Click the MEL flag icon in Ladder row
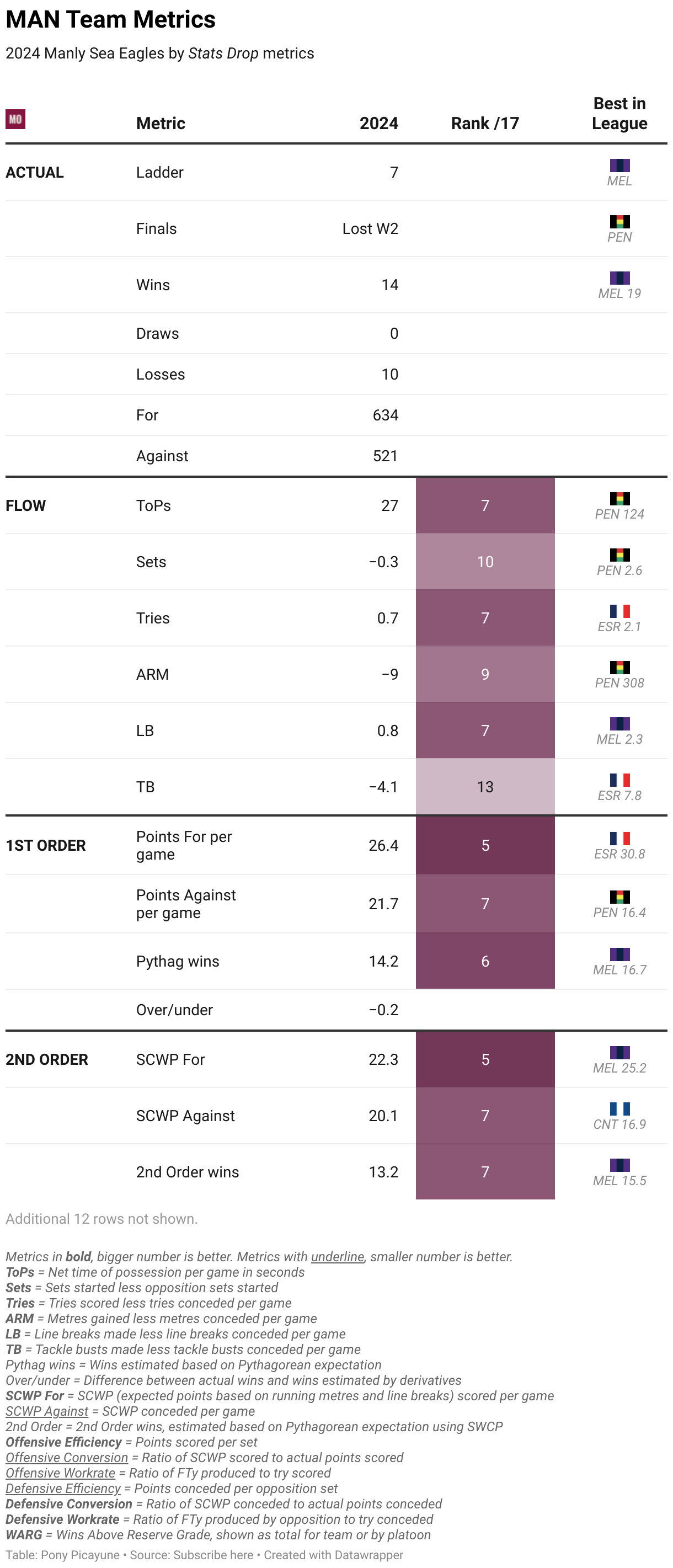 (x=619, y=166)
